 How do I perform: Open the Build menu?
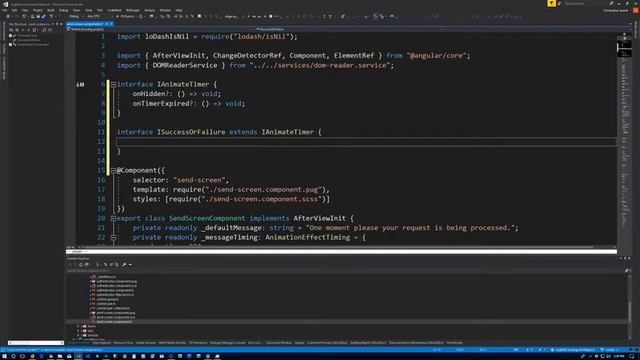(51, 10)
